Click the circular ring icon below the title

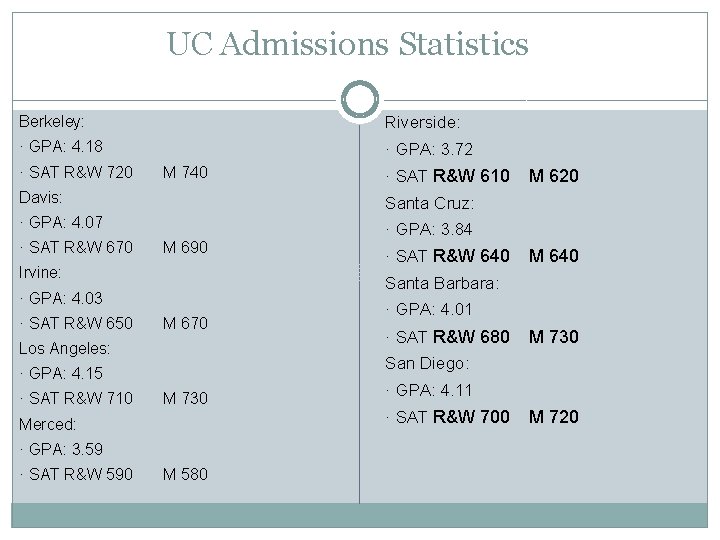point(359,99)
